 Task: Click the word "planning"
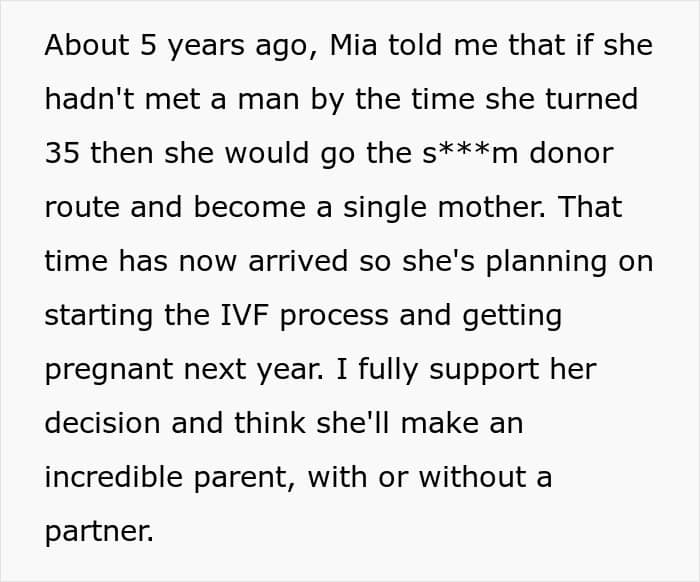(x=546, y=262)
